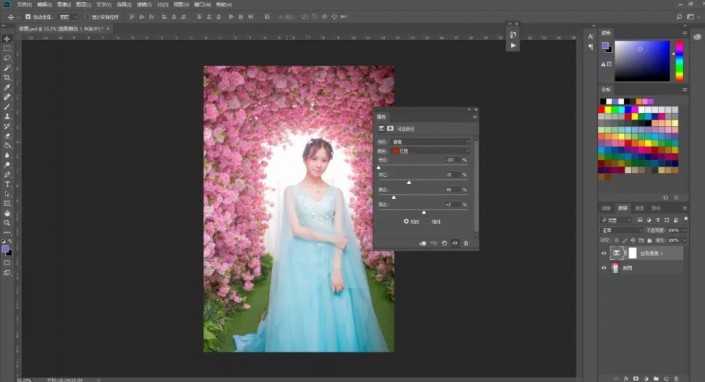Open the Preset dropdown in Properties panel
Screen dimensions: 705x382
coord(430,142)
